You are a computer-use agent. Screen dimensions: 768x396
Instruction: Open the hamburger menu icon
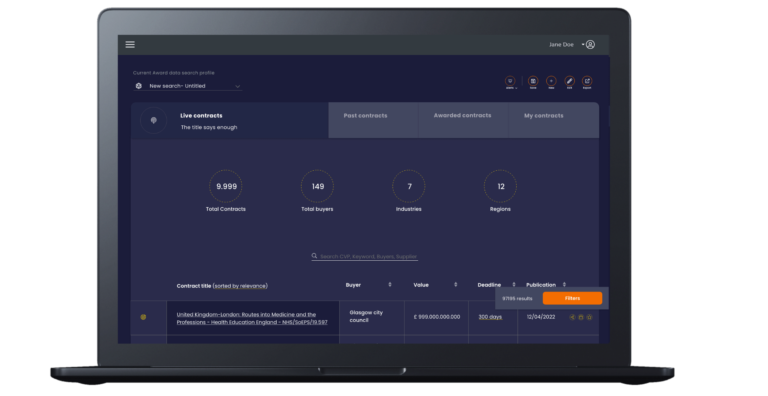click(130, 45)
